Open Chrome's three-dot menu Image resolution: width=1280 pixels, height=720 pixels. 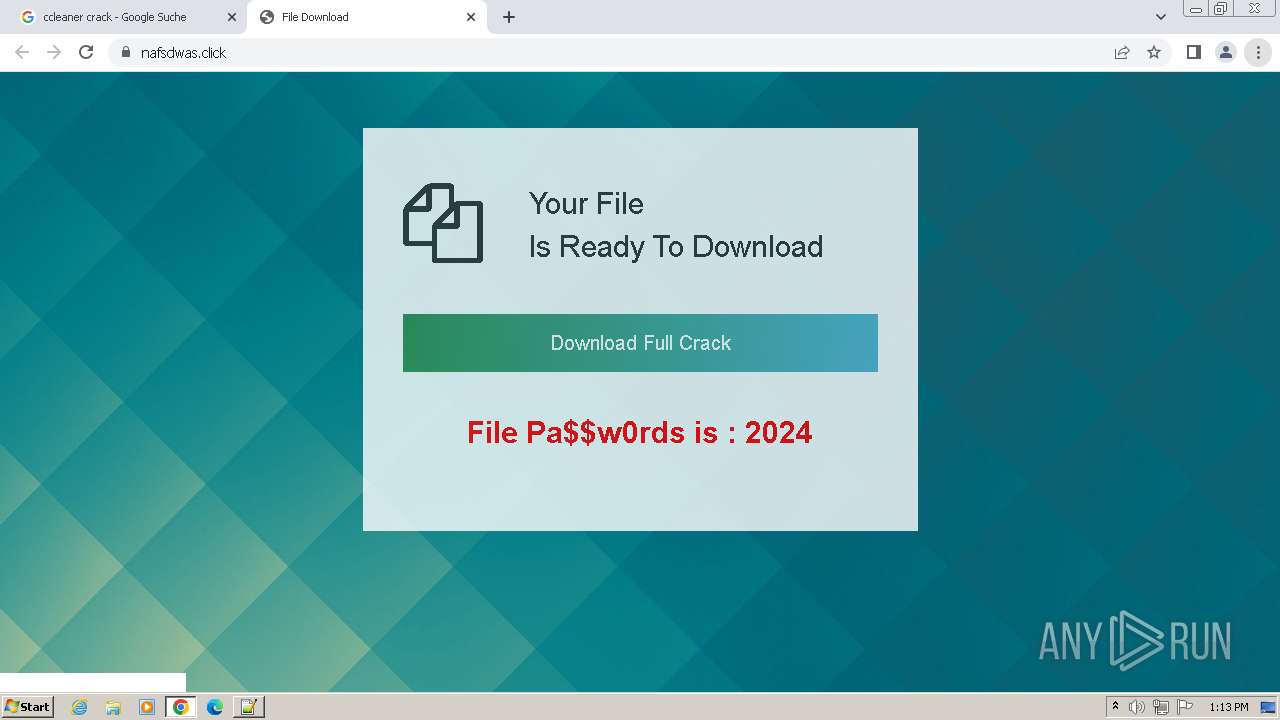click(1258, 52)
